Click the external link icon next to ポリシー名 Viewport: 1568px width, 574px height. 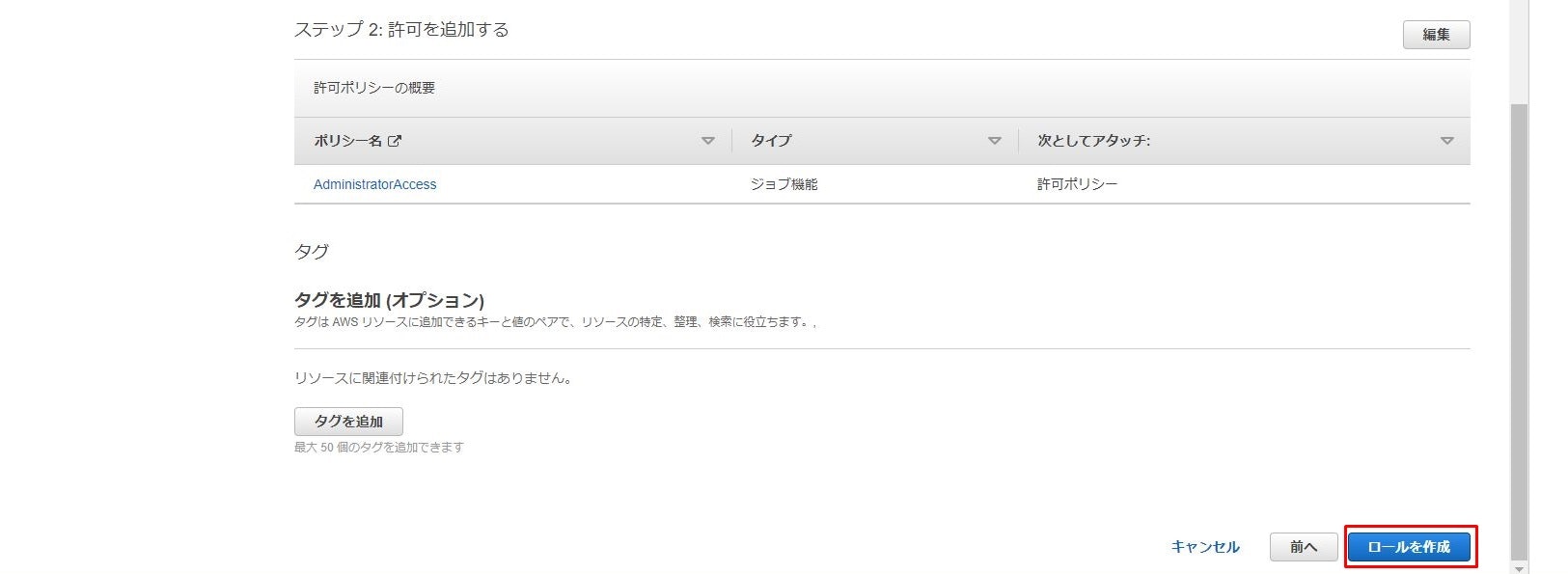click(x=394, y=141)
